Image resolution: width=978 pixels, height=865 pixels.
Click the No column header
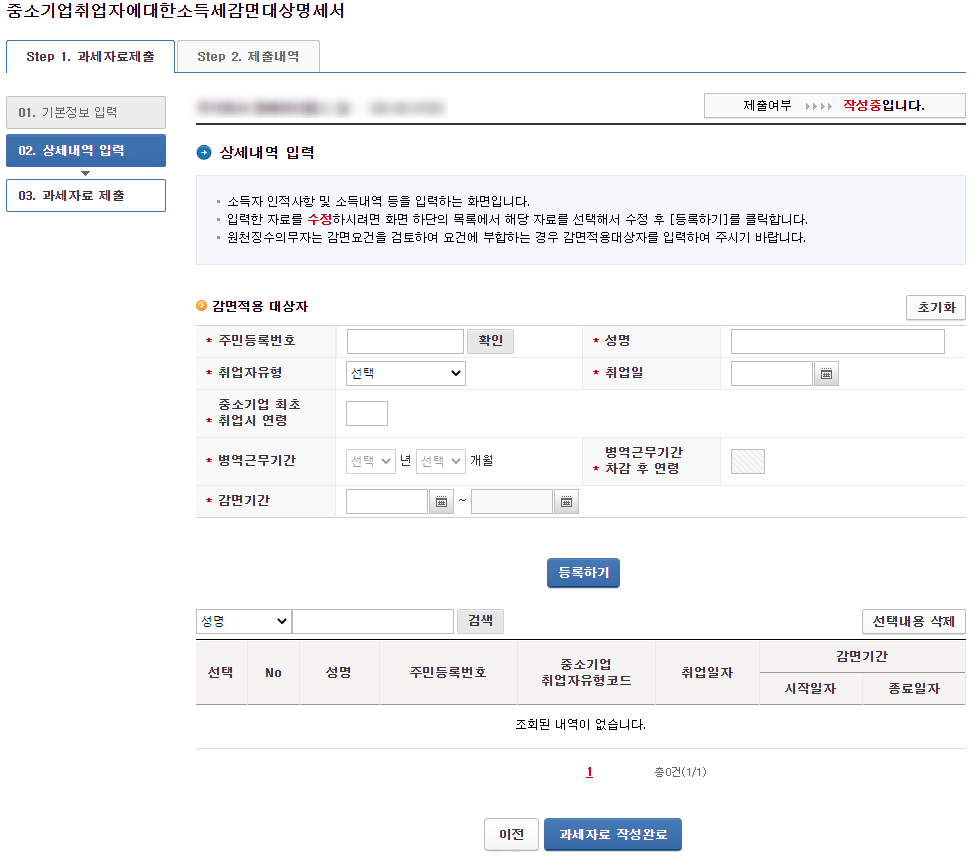pyautogui.click(x=273, y=673)
